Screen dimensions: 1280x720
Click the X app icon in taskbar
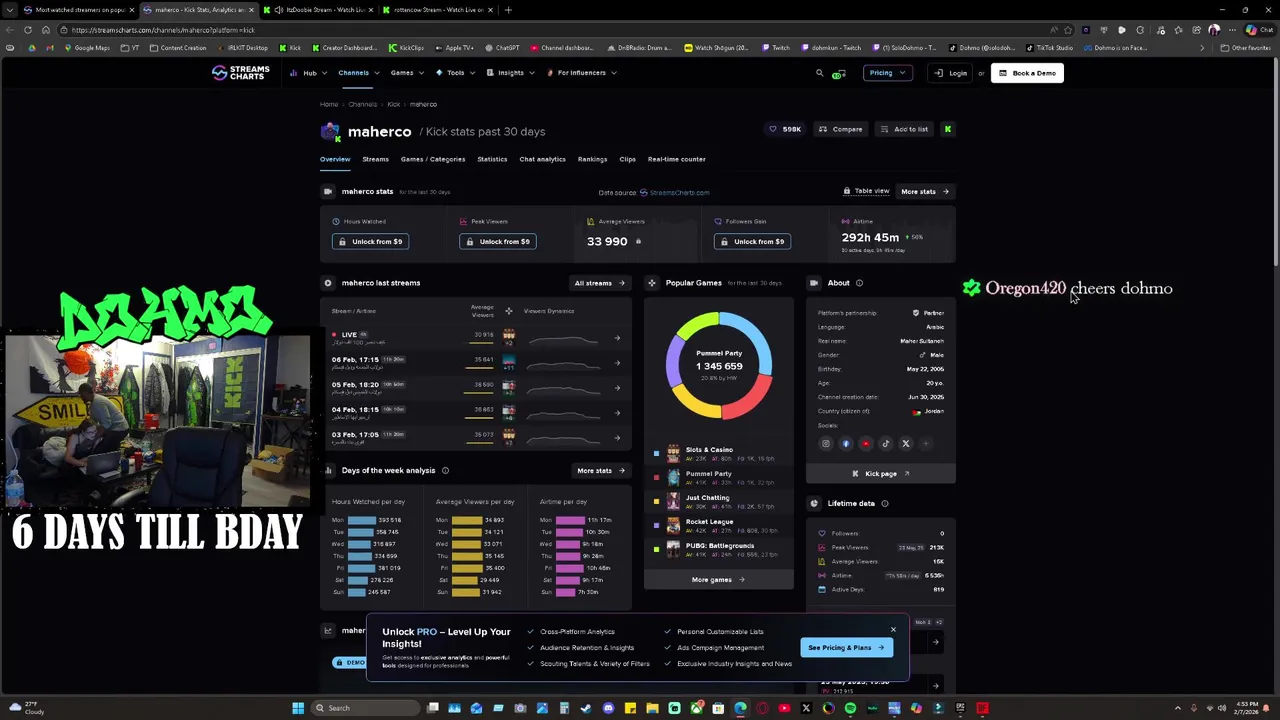(x=806, y=708)
